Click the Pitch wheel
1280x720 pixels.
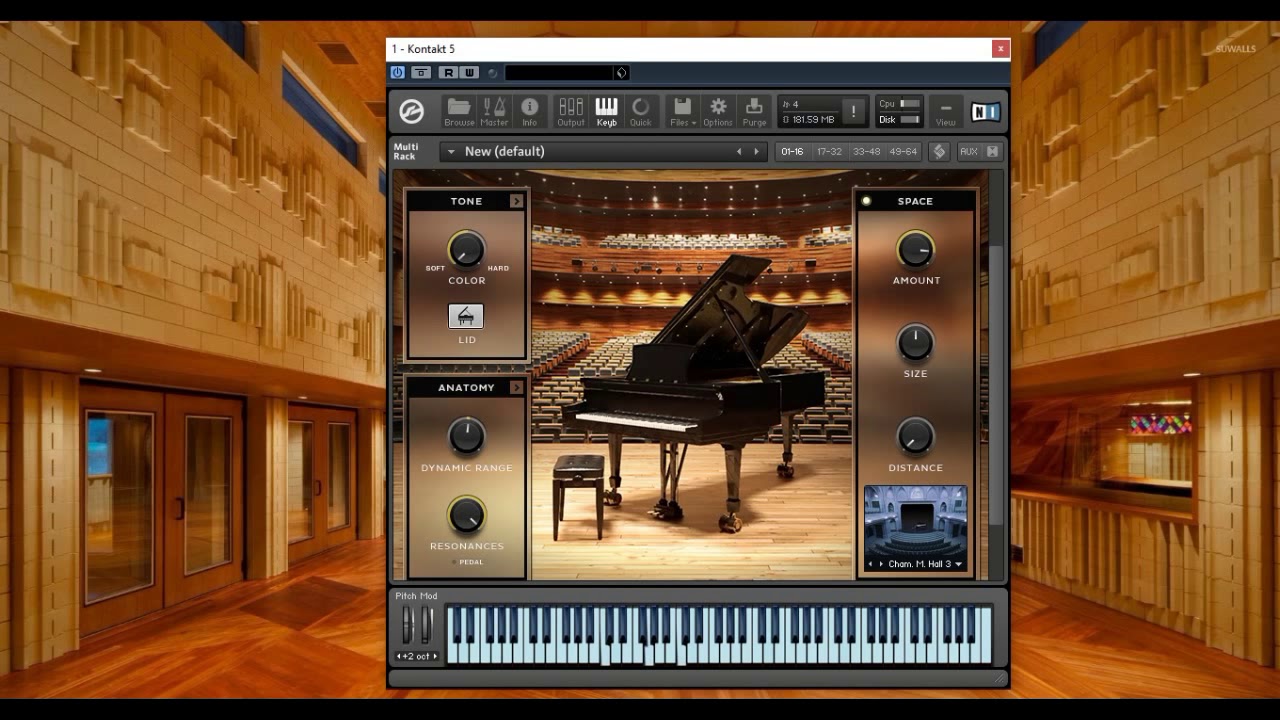pos(407,625)
